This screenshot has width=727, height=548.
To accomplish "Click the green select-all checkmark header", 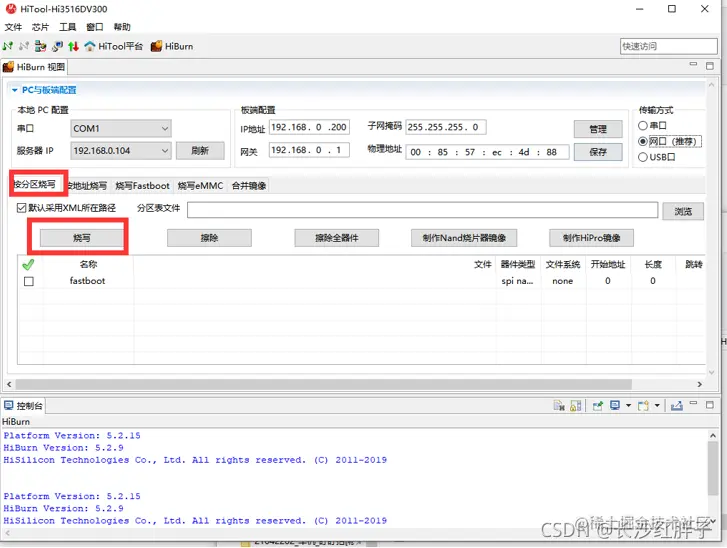I will point(28,265).
